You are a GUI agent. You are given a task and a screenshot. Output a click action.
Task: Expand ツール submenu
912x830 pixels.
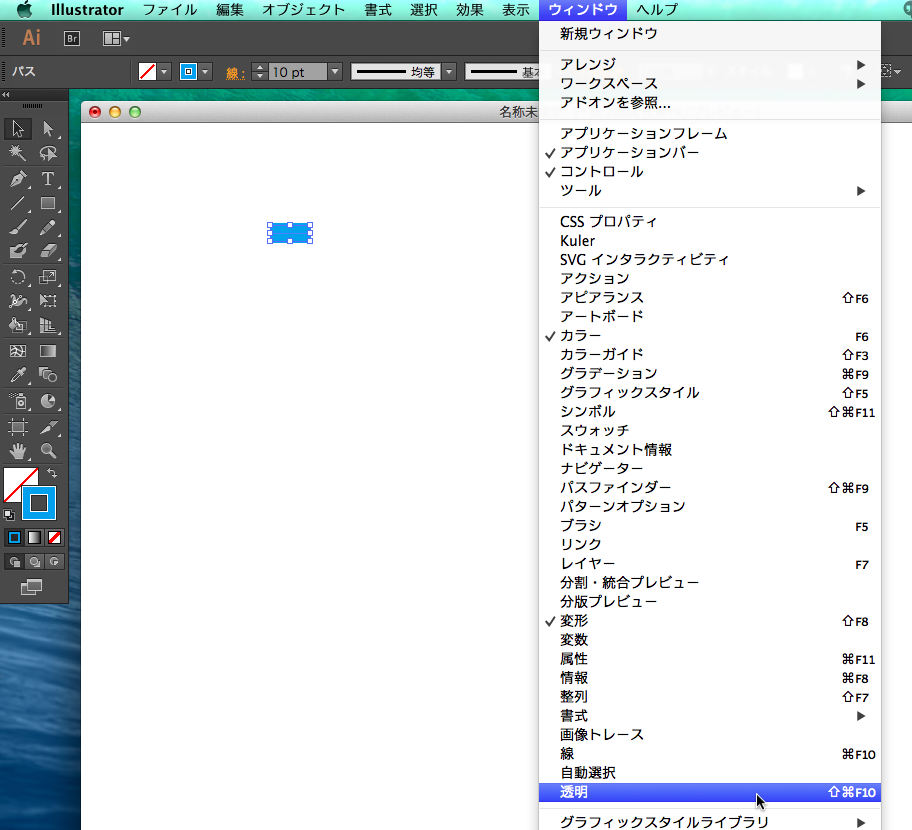pyautogui.click(x=710, y=190)
